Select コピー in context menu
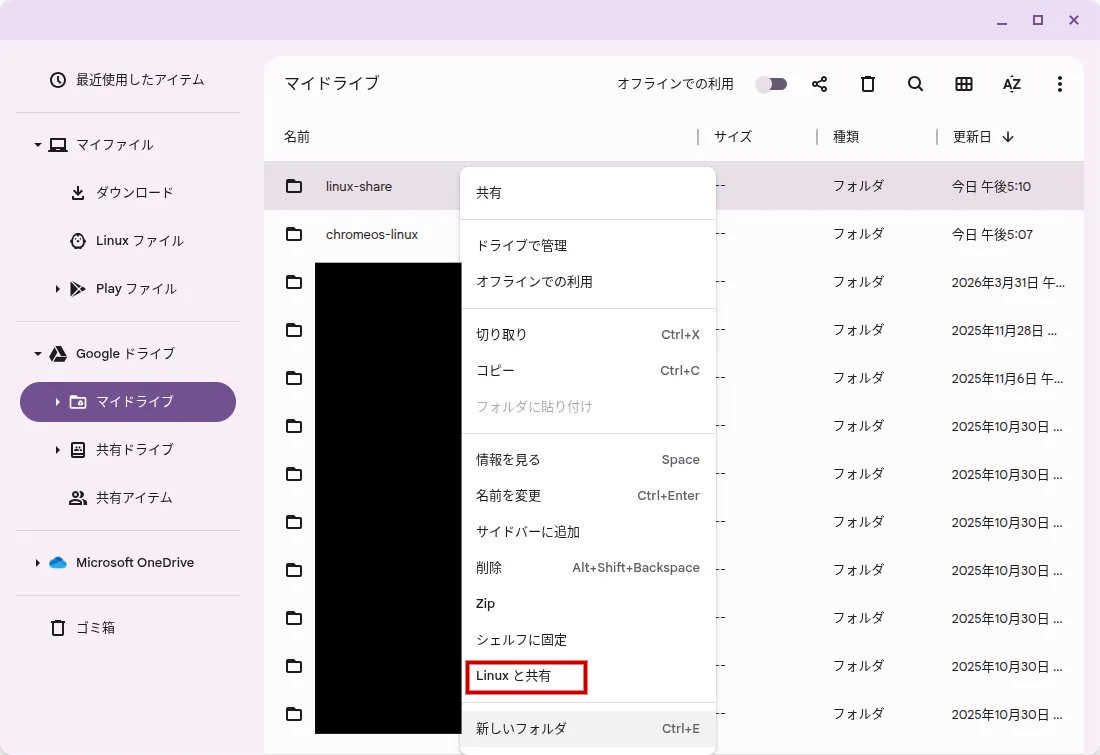1100x755 pixels. pyautogui.click(x=588, y=371)
